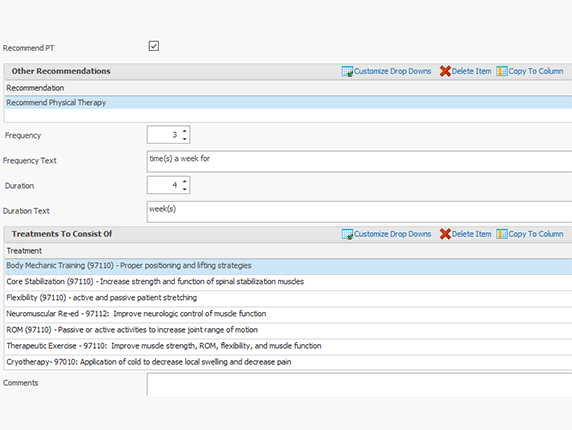Decrease Frequency value with down arrow
Image resolution: width=572 pixels, height=430 pixels.
click(185, 139)
